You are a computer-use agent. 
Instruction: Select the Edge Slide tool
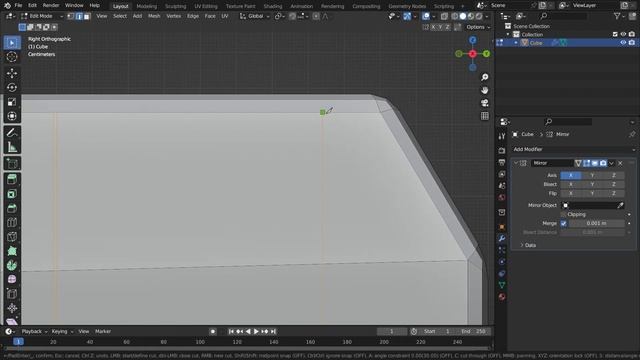point(12,293)
